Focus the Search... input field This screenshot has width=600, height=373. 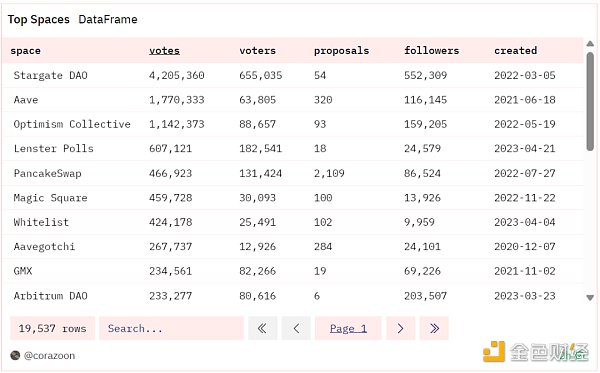(x=171, y=328)
